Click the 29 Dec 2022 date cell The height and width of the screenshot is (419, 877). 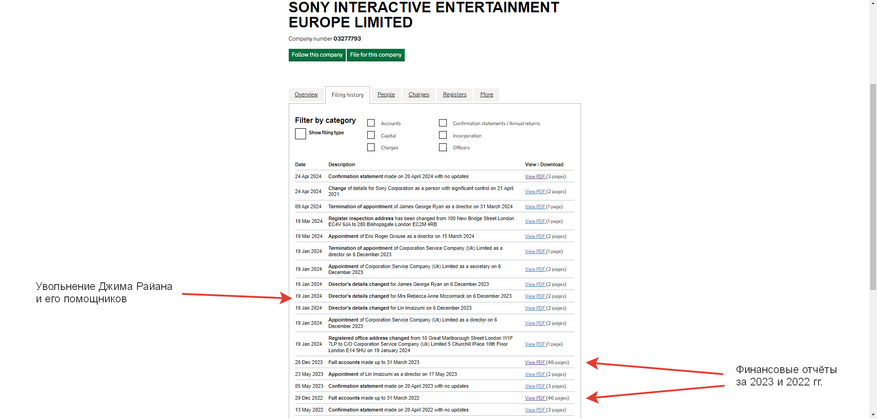(309, 398)
